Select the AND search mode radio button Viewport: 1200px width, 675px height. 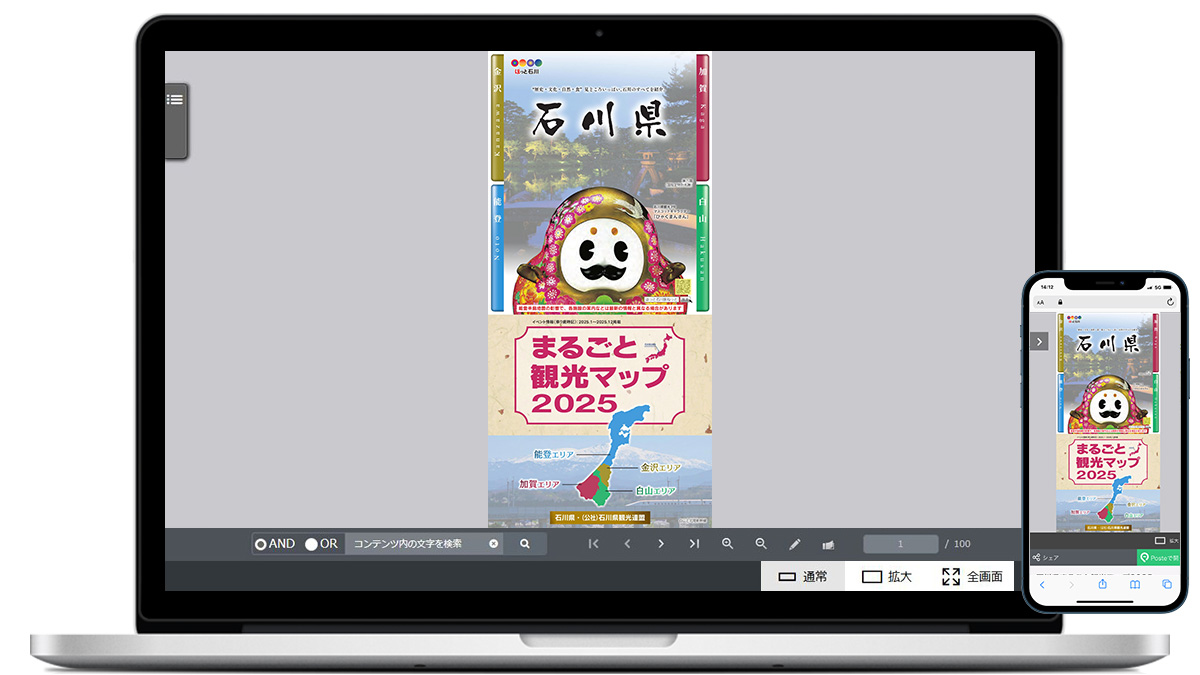click(x=261, y=544)
